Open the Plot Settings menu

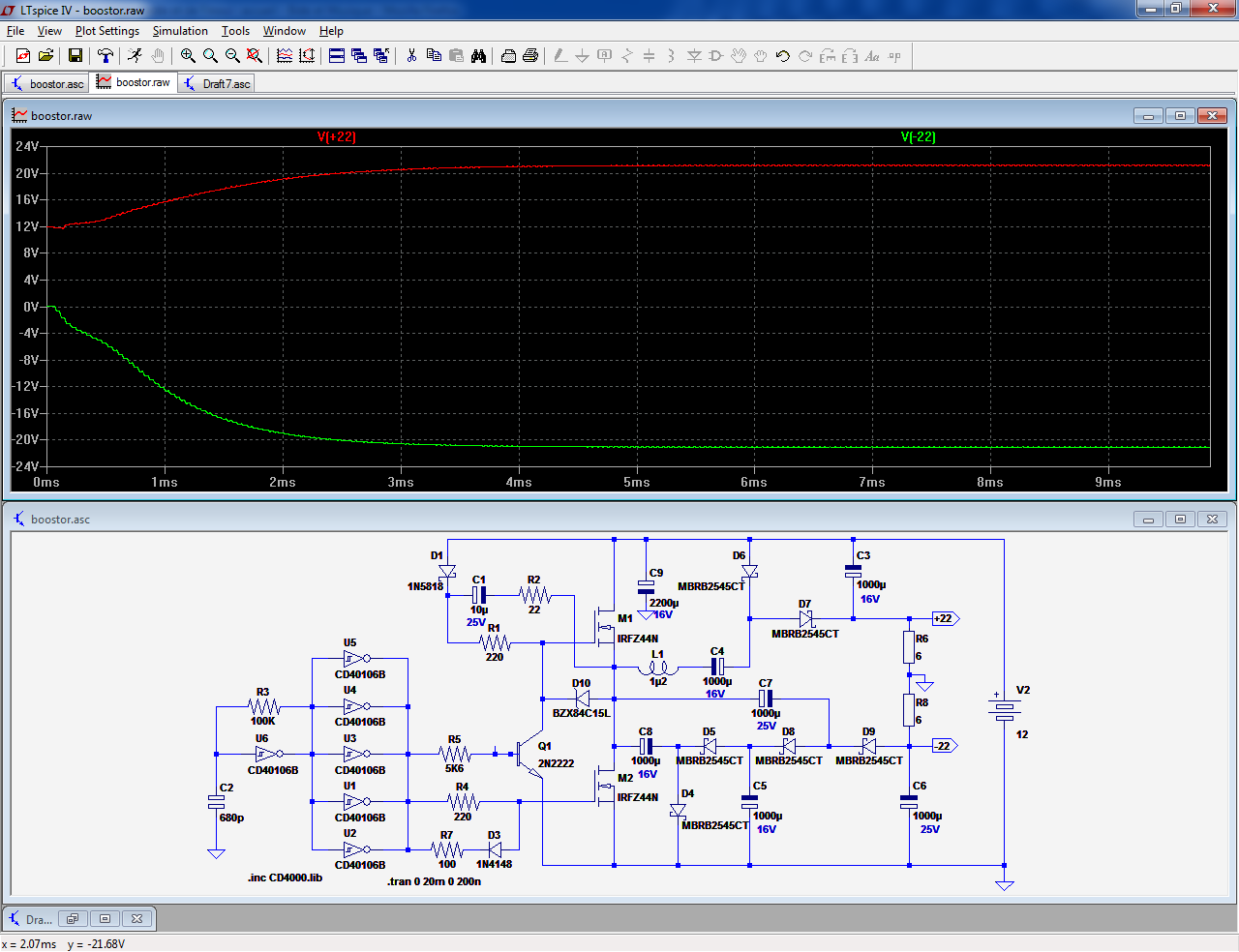[x=106, y=31]
